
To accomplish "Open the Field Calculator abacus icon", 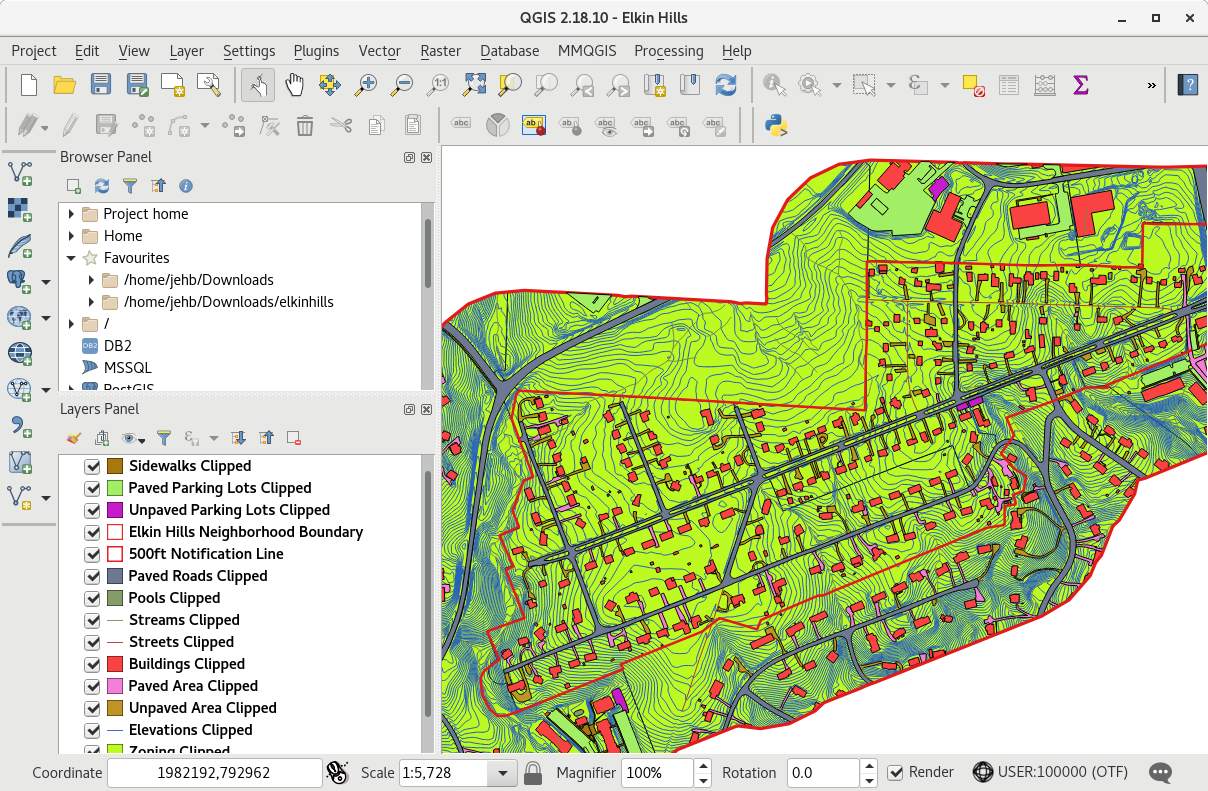I will point(1045,85).
